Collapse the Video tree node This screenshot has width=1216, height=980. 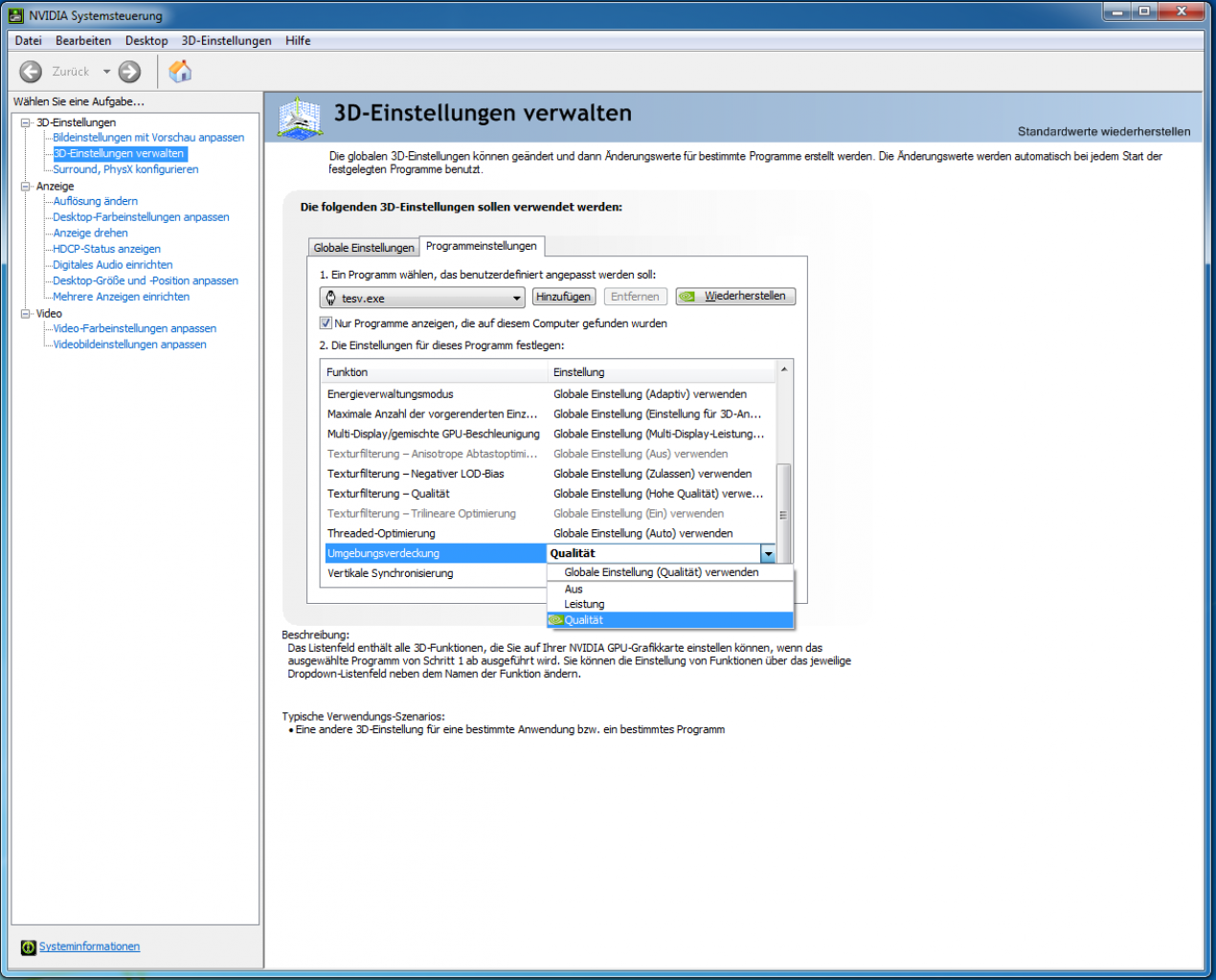point(26,314)
